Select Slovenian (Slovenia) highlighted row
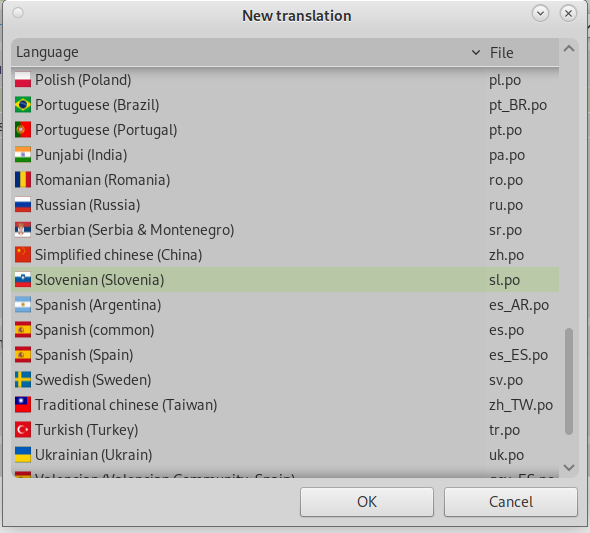Image resolution: width=590 pixels, height=533 pixels. click(x=285, y=280)
